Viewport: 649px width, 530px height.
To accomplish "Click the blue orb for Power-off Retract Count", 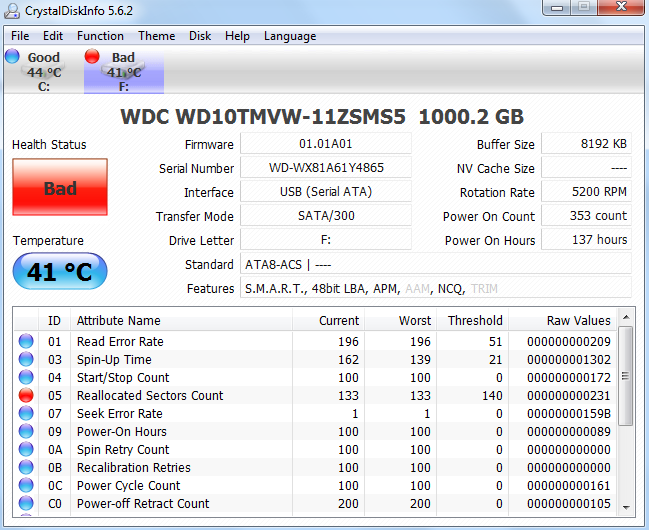I will pos(26,504).
